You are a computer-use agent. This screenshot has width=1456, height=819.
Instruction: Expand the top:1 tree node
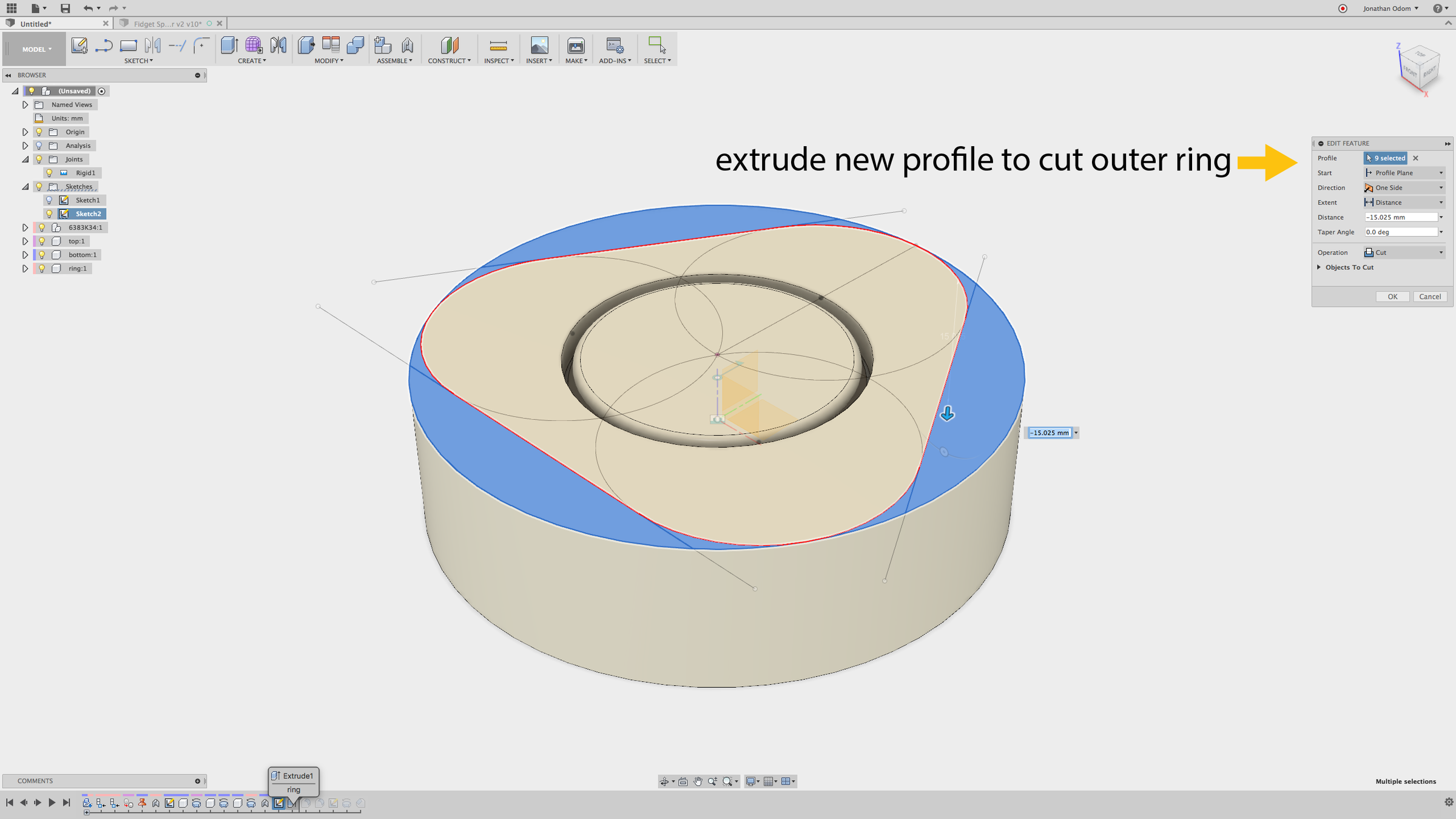(x=25, y=241)
